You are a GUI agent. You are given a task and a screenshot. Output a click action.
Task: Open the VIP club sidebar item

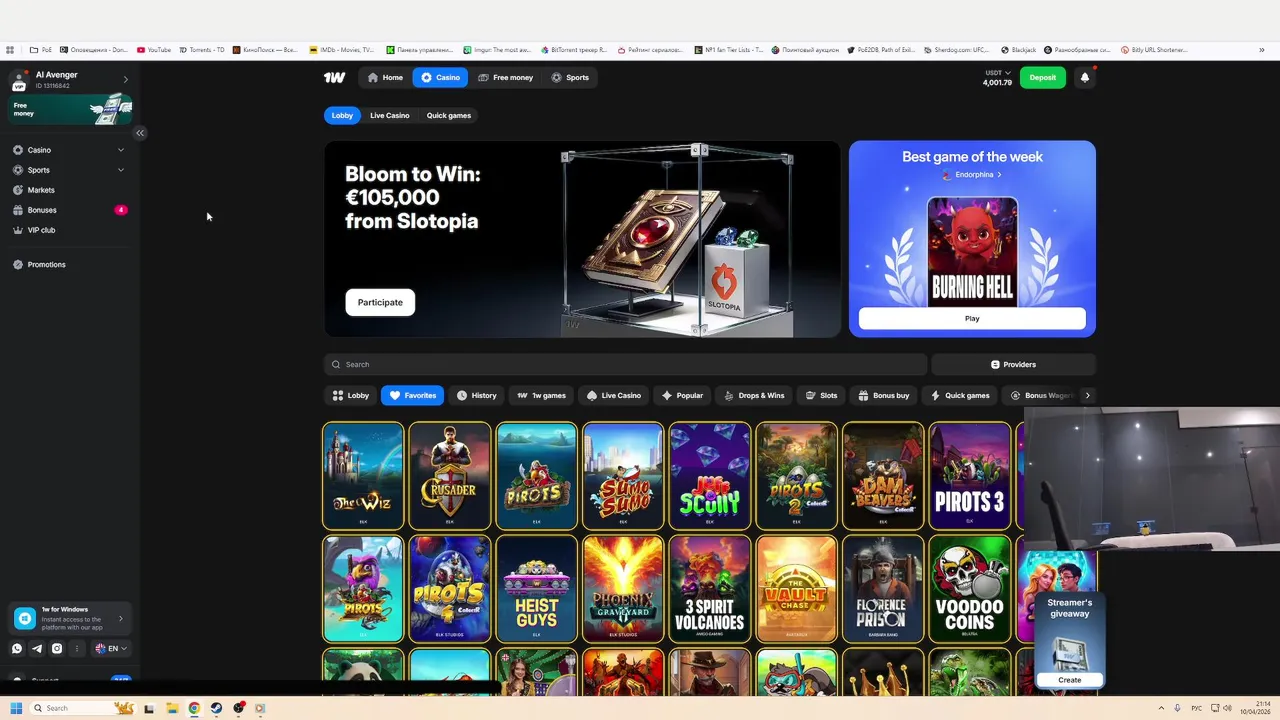[x=70, y=230]
